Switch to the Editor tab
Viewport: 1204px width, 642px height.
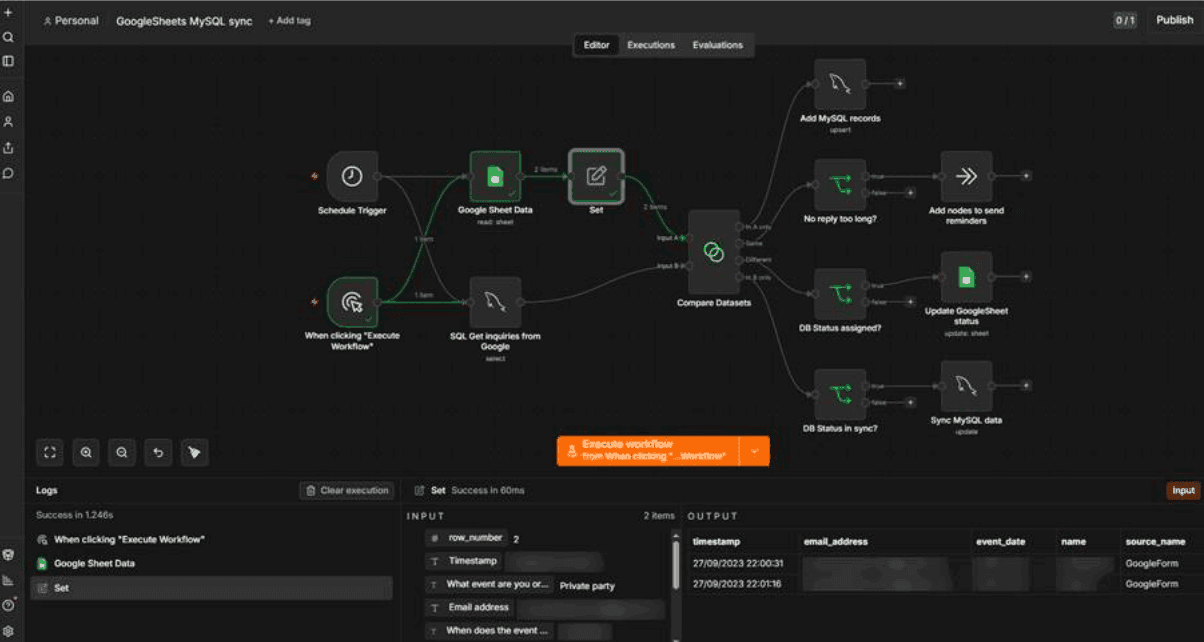pos(596,45)
